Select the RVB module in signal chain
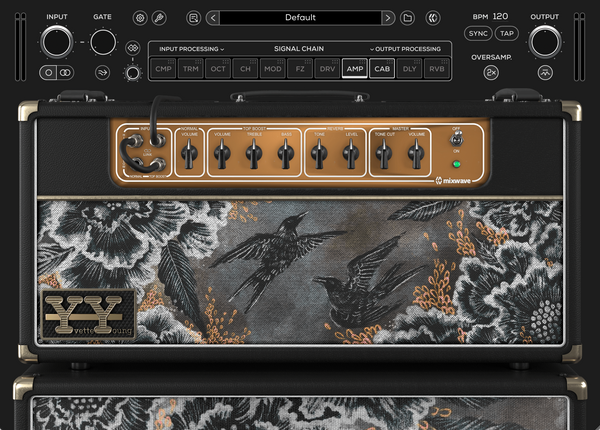Image resolution: width=600 pixels, height=430 pixels. 437,69
